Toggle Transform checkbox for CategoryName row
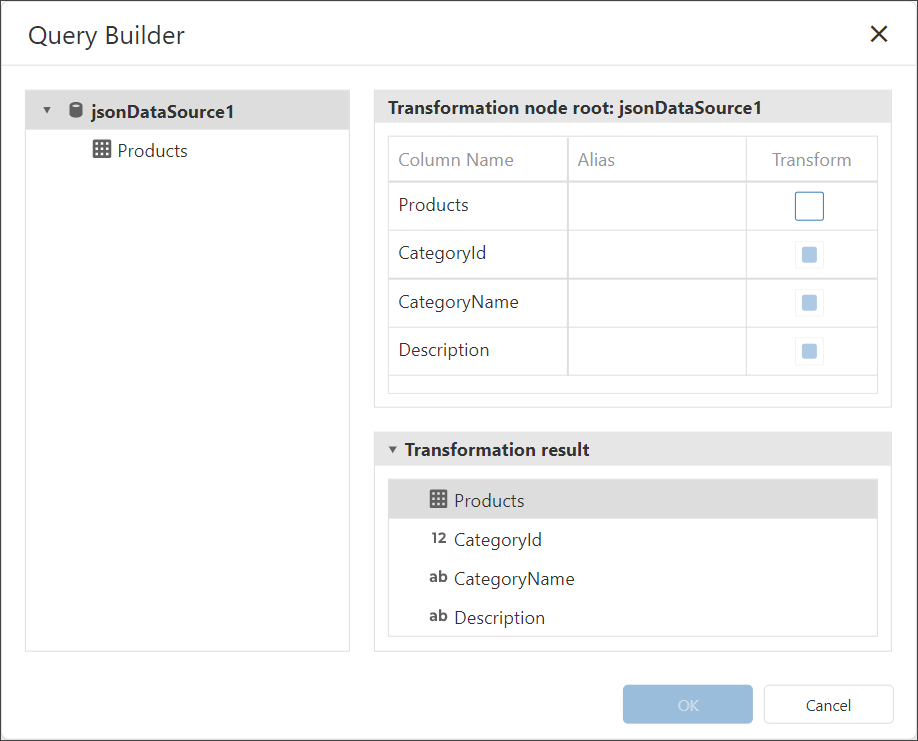Image resolution: width=918 pixels, height=741 pixels. click(x=809, y=302)
